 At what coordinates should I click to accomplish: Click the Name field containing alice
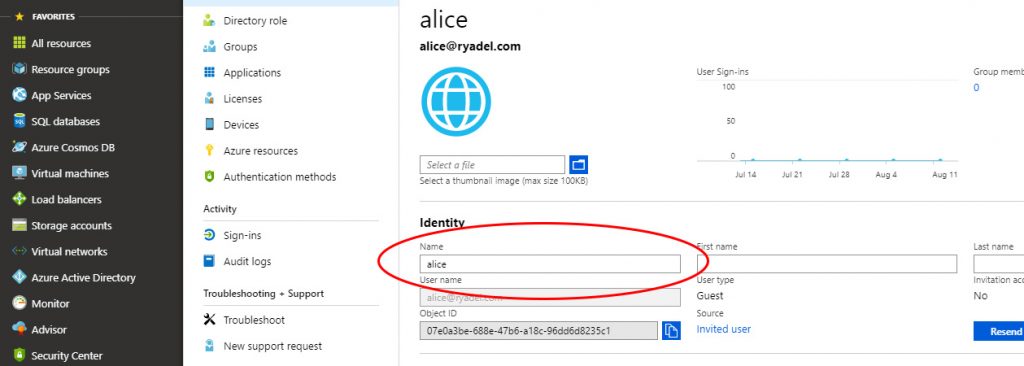click(550, 264)
